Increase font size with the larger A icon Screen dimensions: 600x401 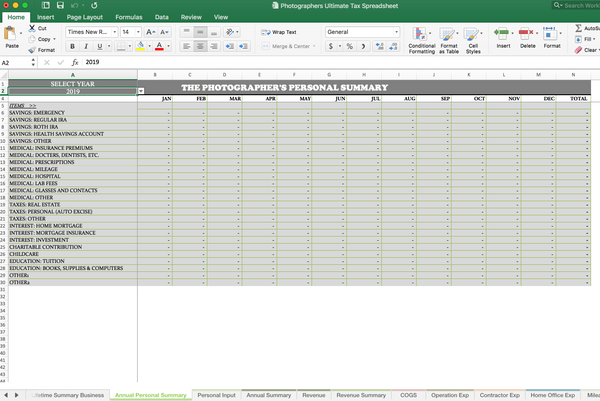[151, 32]
